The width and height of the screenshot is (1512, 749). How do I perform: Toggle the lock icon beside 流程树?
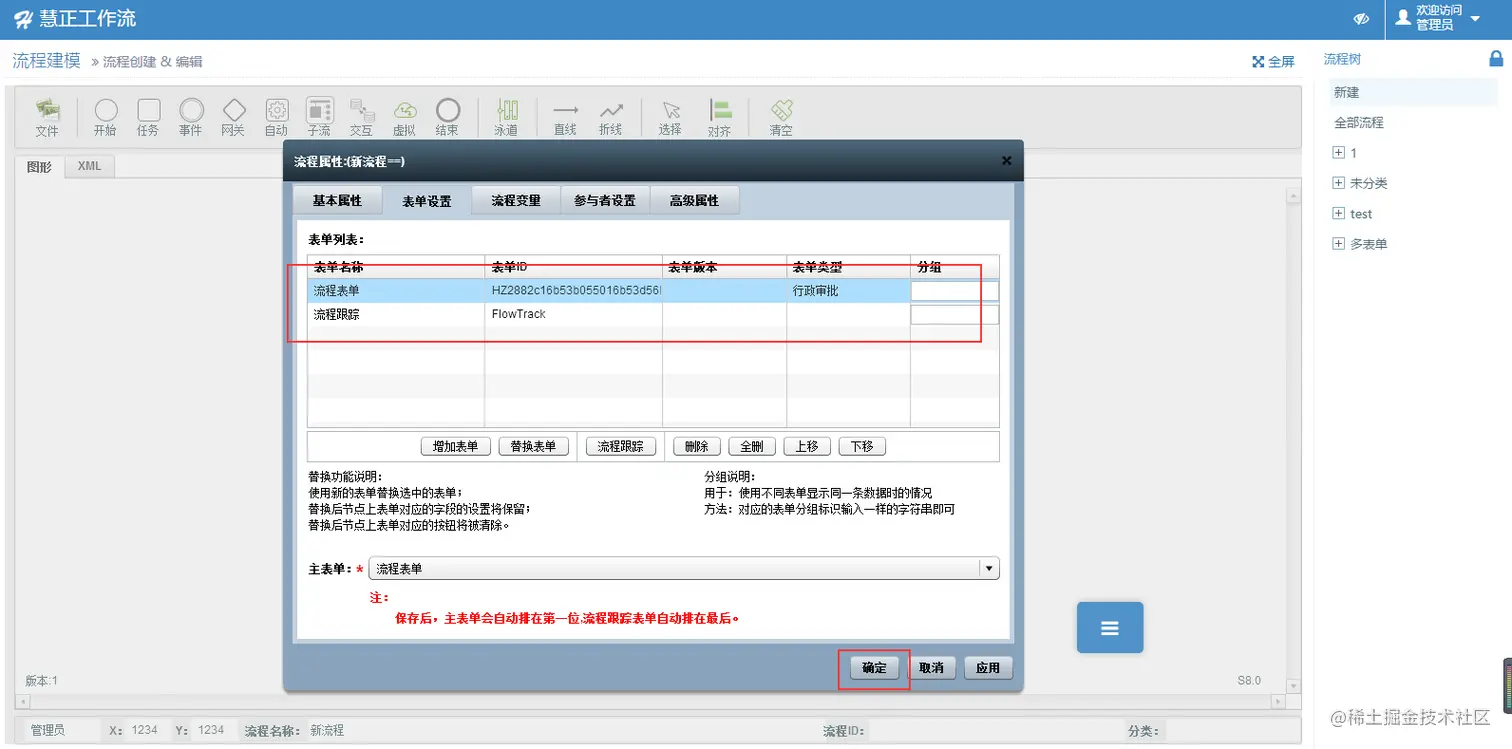(1496, 59)
